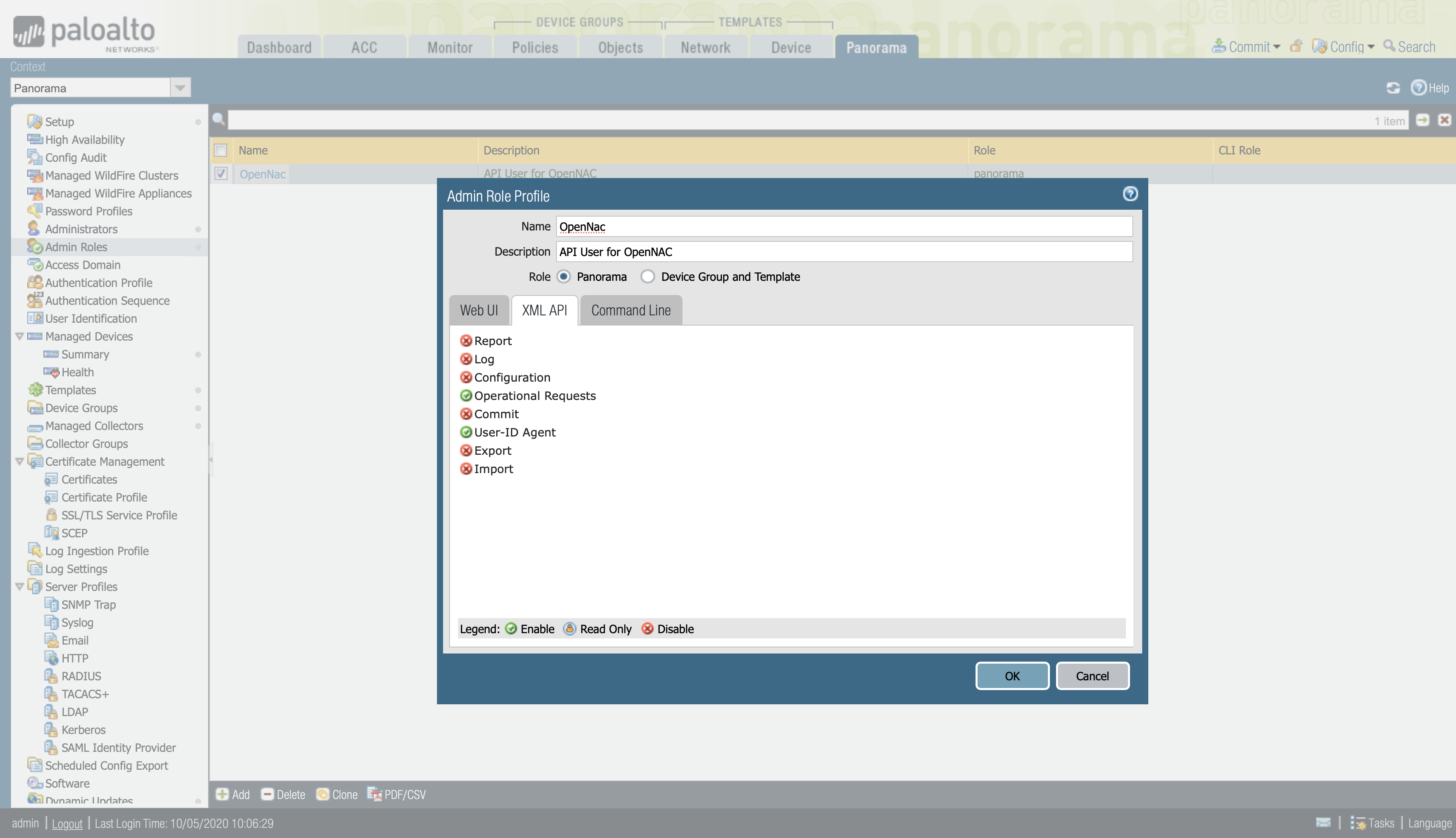Uncheck the OpenNac row checkbox
The image size is (1456, 838).
(221, 173)
